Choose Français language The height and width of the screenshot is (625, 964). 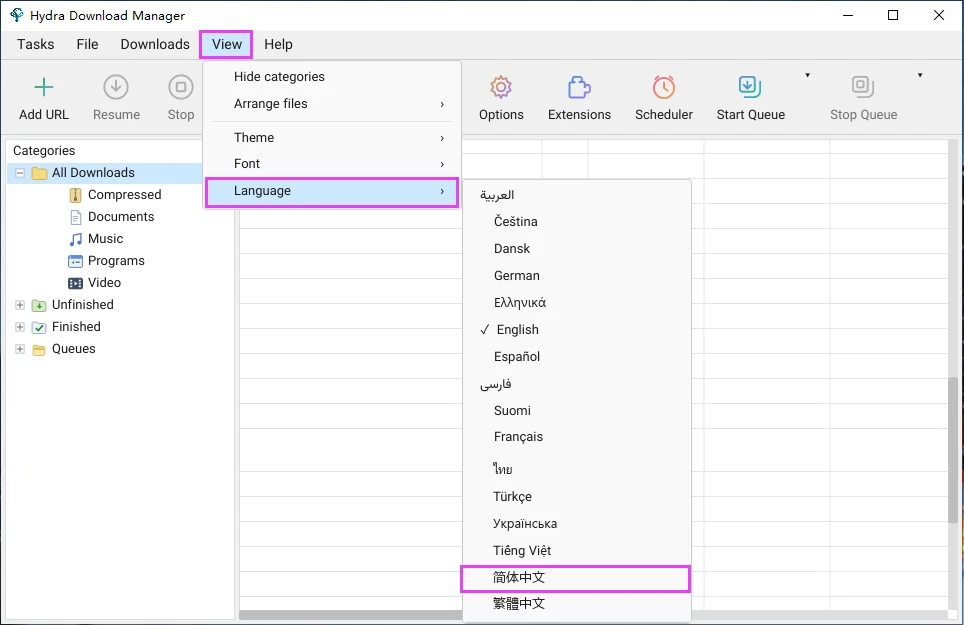tap(577, 437)
